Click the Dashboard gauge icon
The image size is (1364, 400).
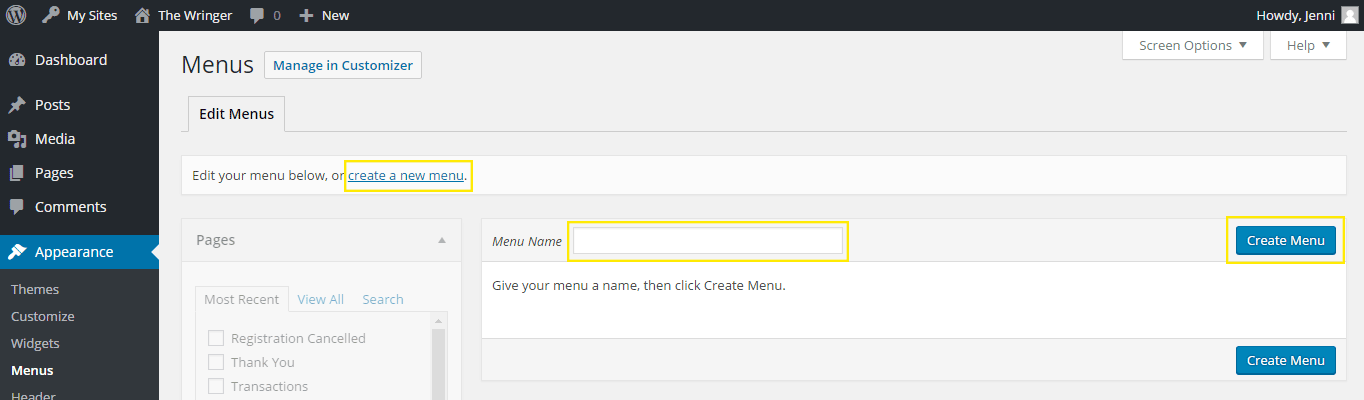(17, 60)
